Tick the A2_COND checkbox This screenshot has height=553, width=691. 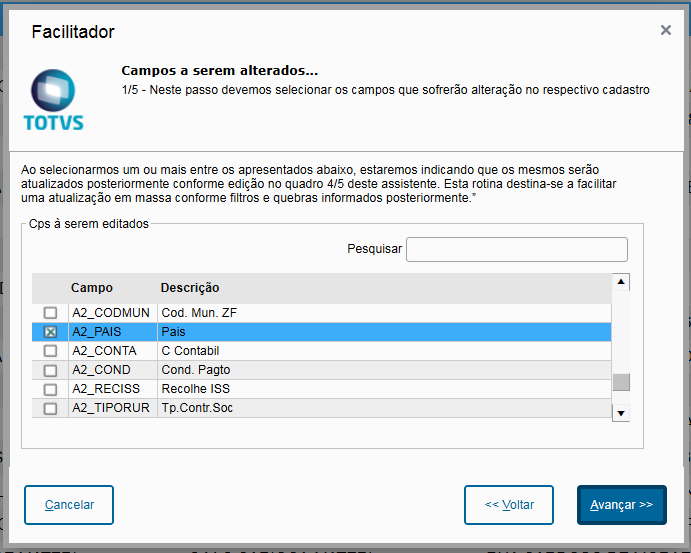[50, 370]
